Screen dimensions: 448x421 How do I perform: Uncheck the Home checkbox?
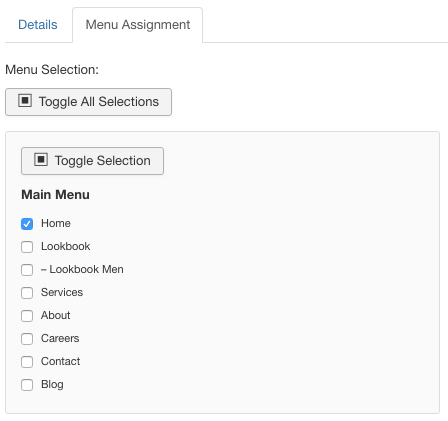27,224
